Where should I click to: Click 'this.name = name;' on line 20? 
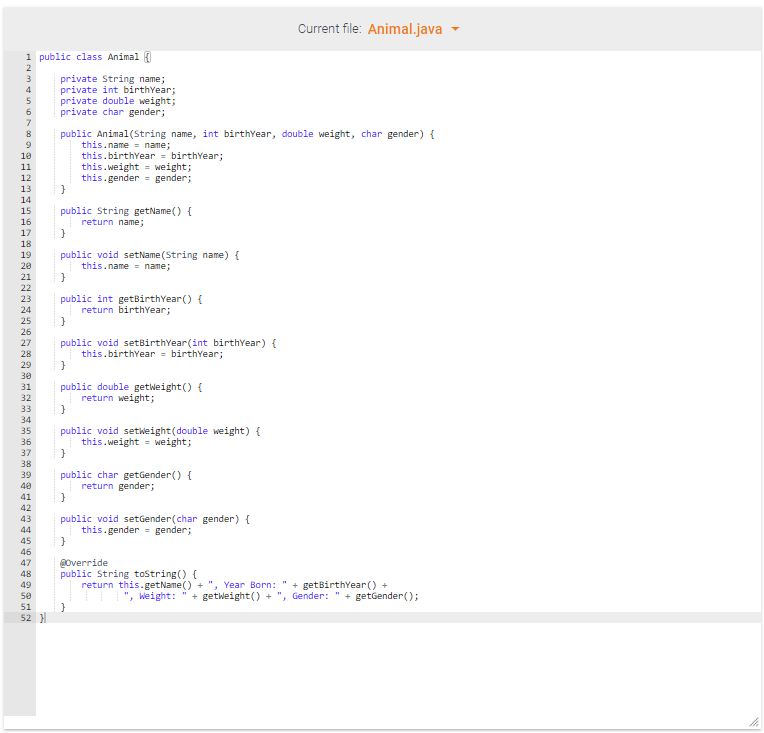126,266
